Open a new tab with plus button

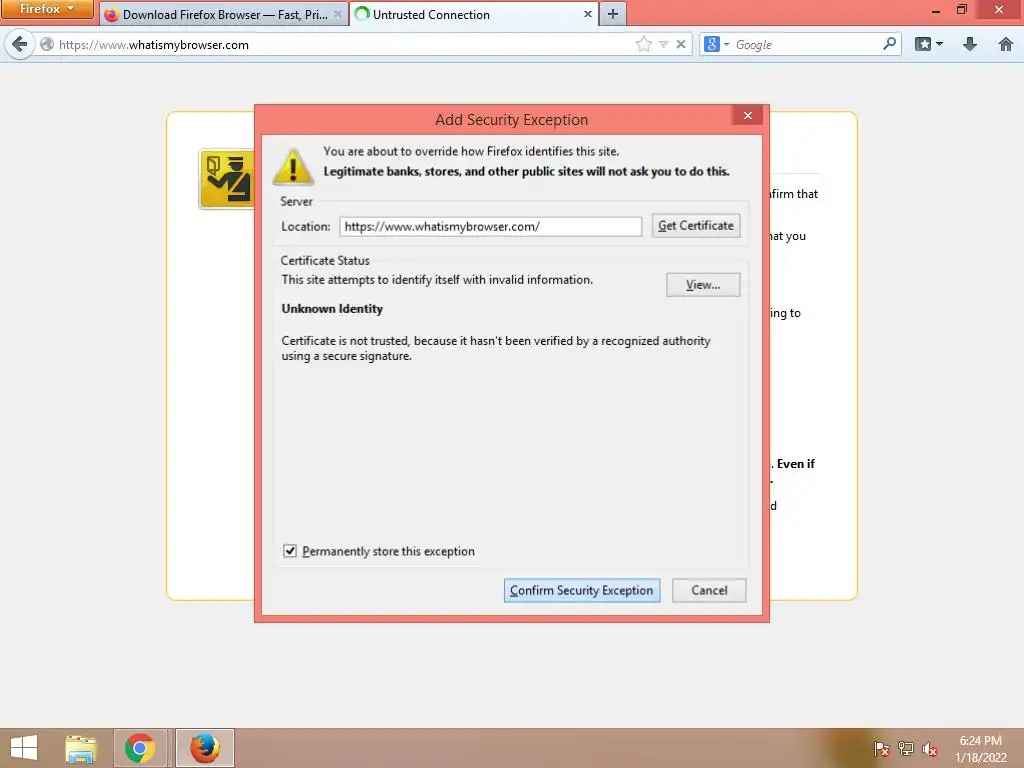click(613, 14)
